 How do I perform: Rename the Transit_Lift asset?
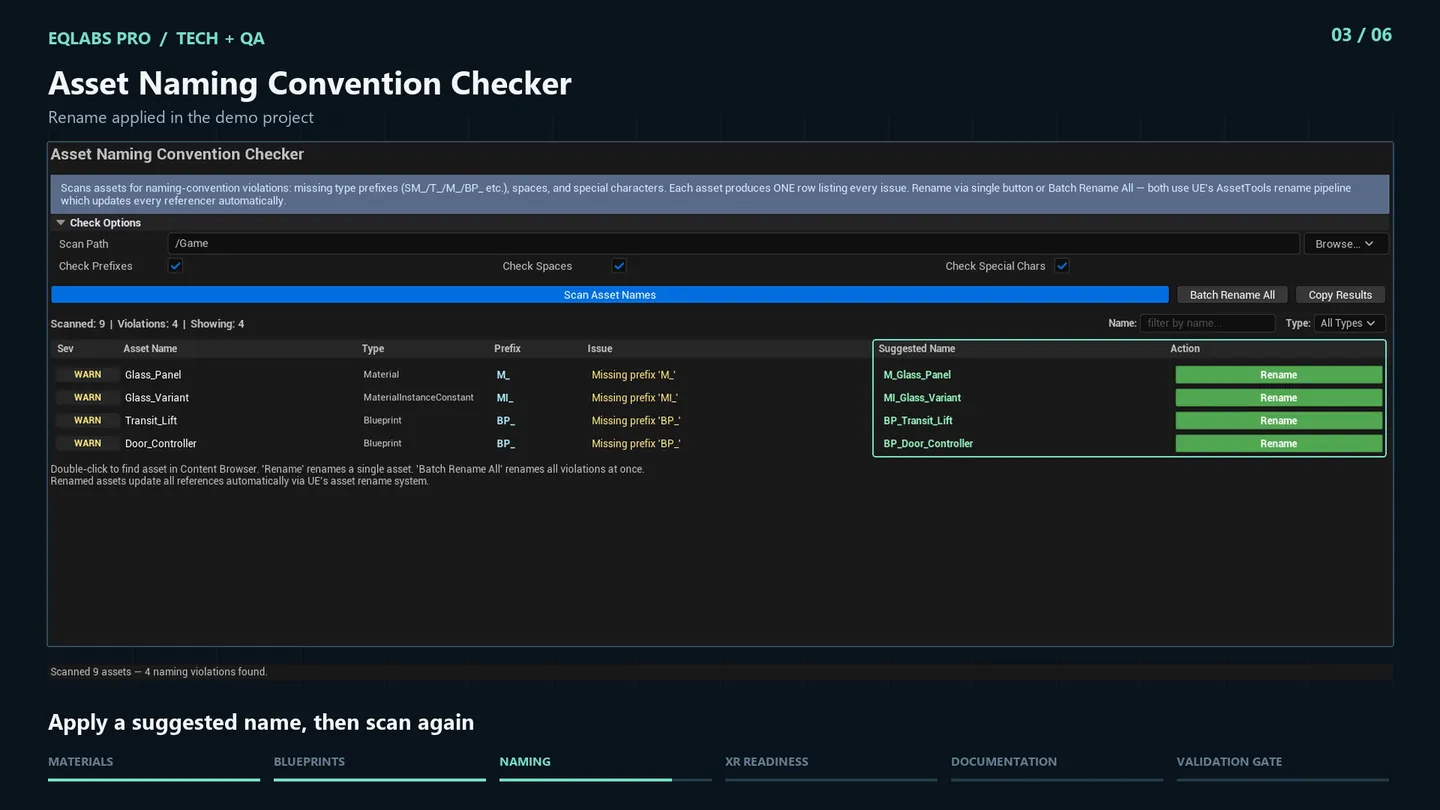coord(1278,421)
